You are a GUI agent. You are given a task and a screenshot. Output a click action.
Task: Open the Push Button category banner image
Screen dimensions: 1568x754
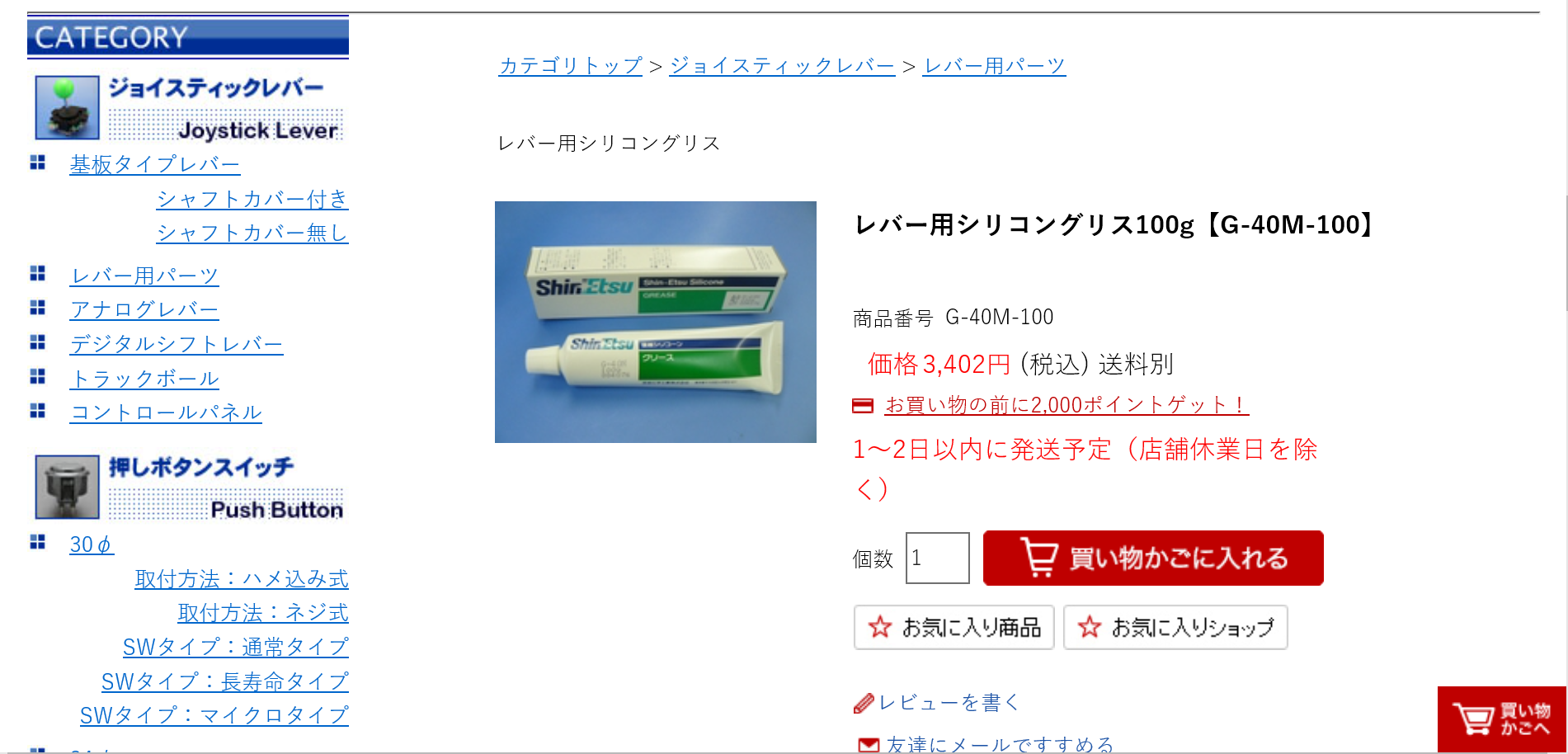tap(188, 488)
